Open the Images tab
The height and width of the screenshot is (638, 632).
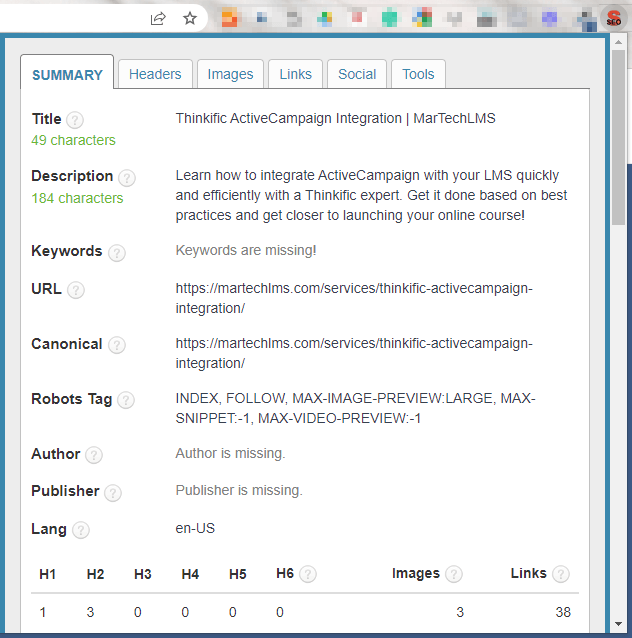pos(230,74)
